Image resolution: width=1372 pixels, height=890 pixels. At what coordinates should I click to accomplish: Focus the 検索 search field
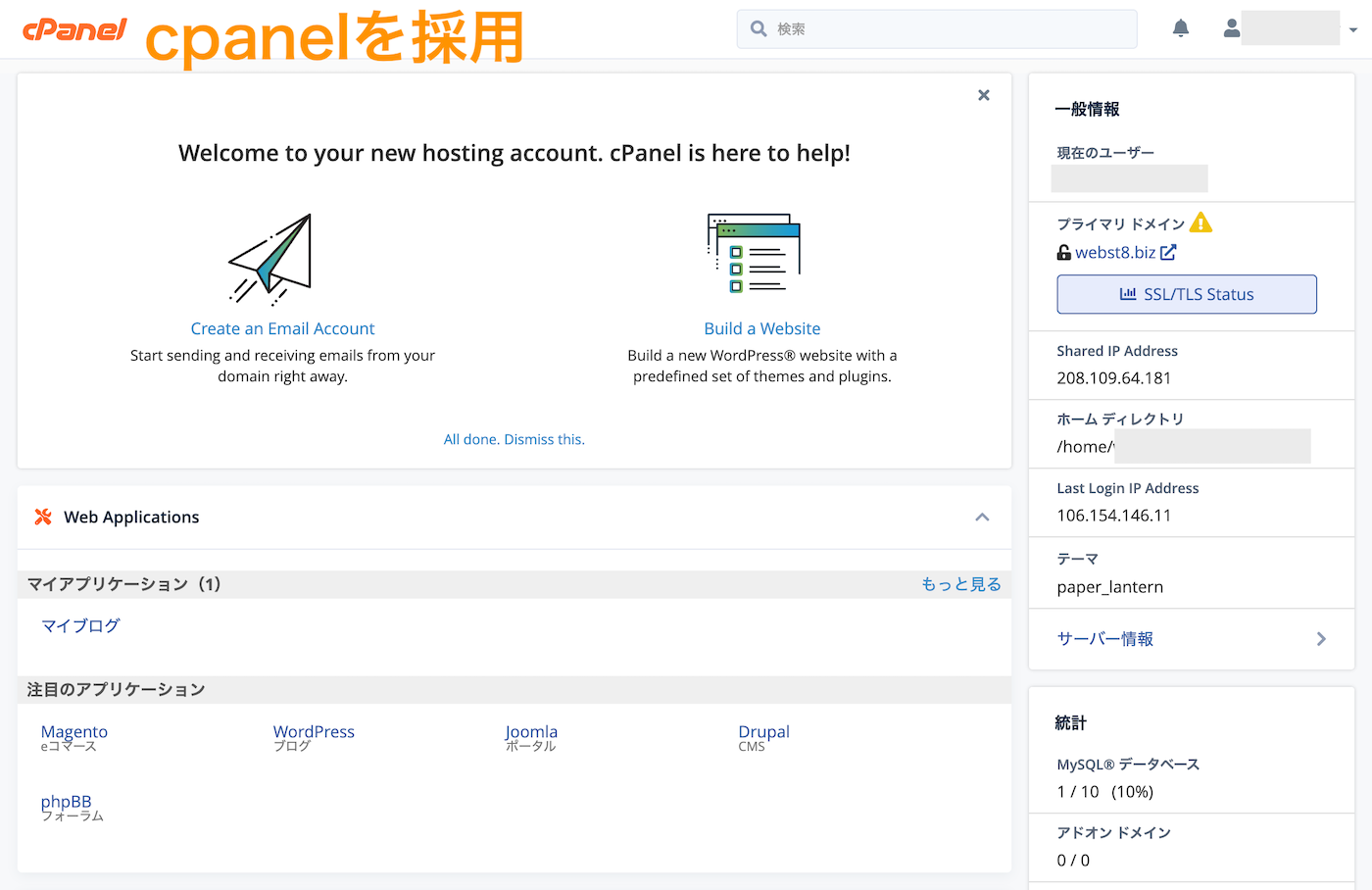(x=937, y=28)
